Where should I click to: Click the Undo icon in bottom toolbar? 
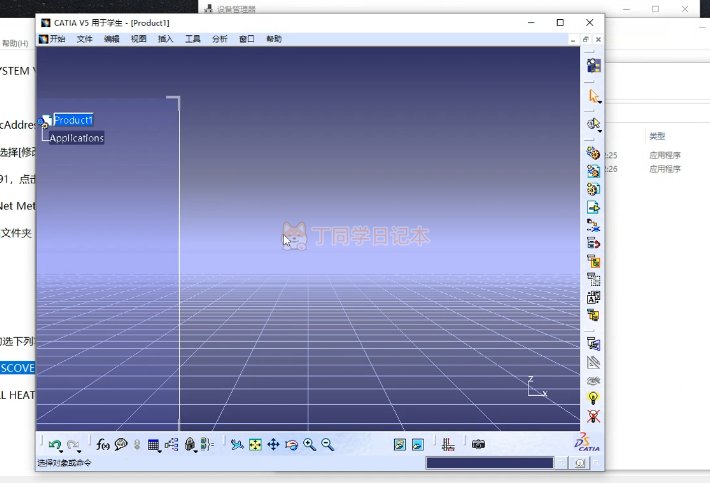tap(54, 445)
